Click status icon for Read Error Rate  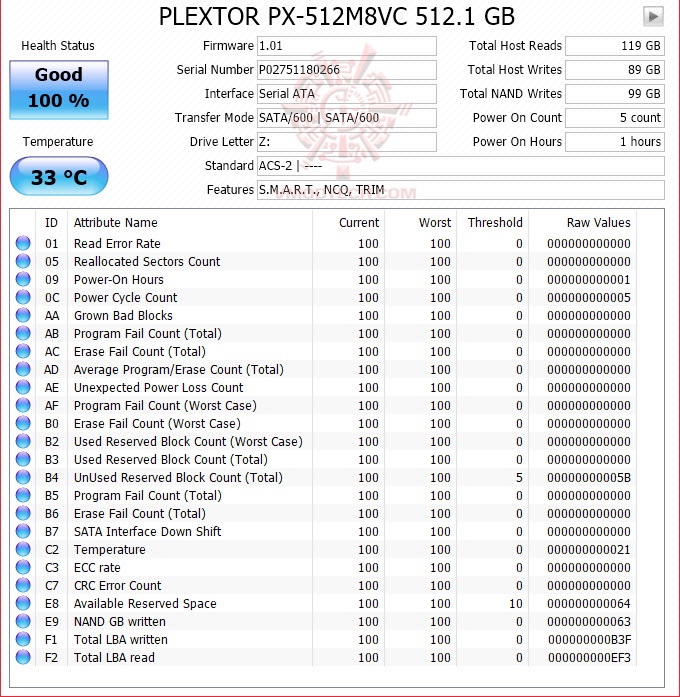23,243
